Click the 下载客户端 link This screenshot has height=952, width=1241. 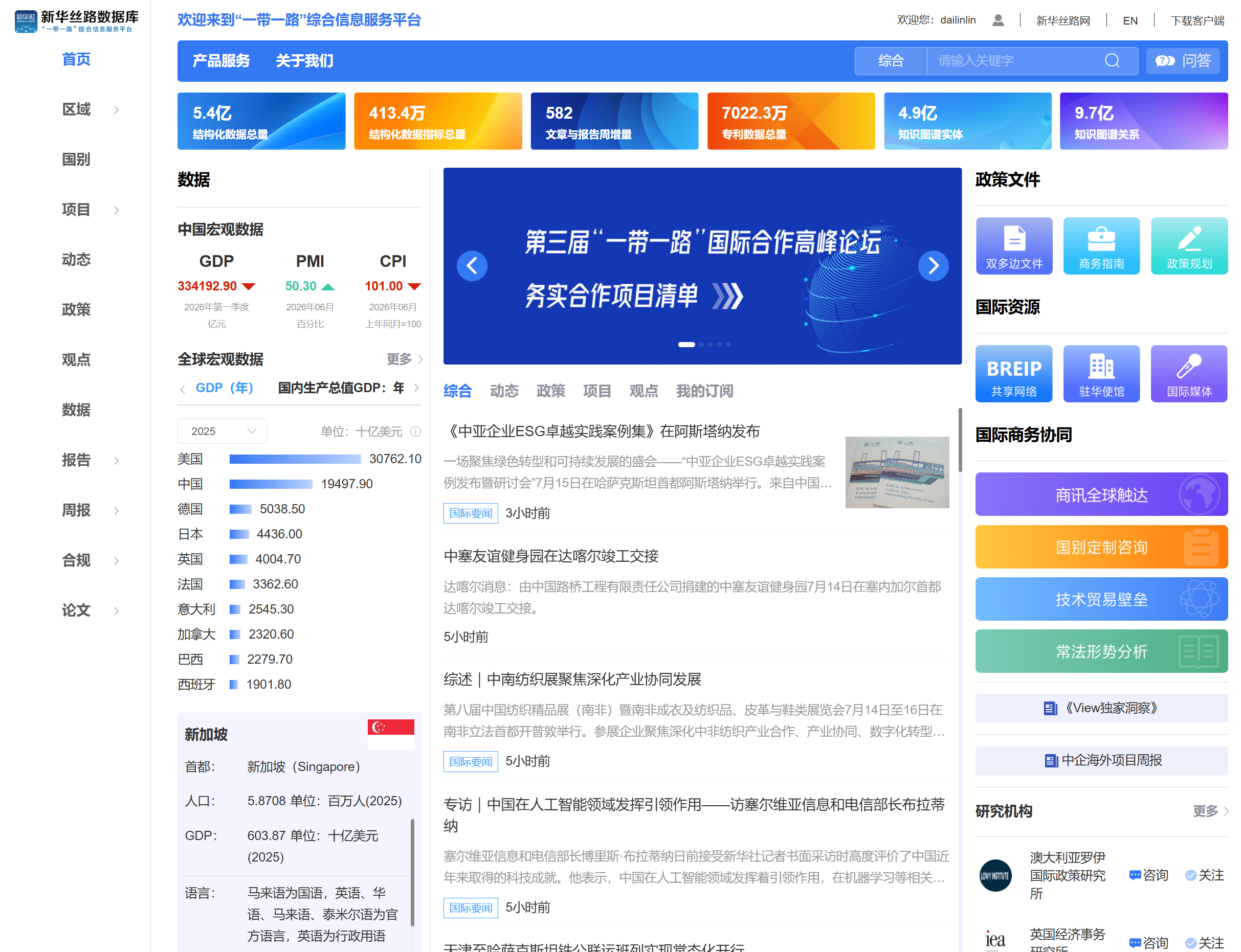[x=1198, y=20]
